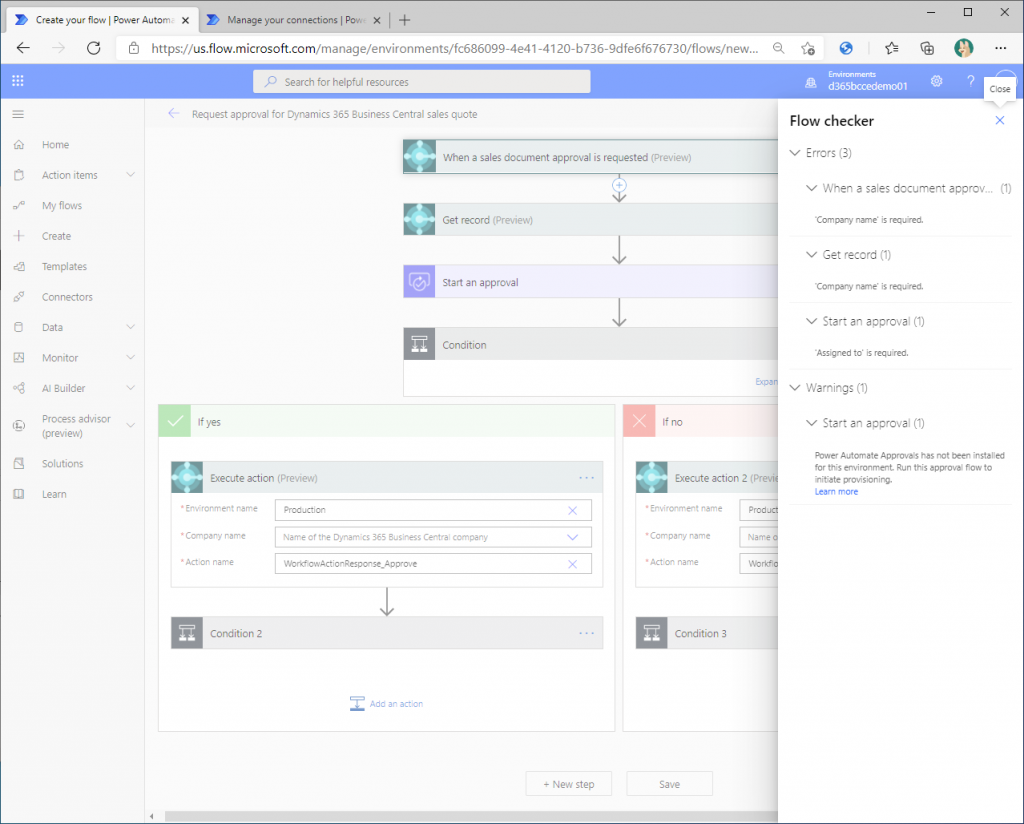
Task: Open Connectors in sidebar
Action: coord(67,296)
